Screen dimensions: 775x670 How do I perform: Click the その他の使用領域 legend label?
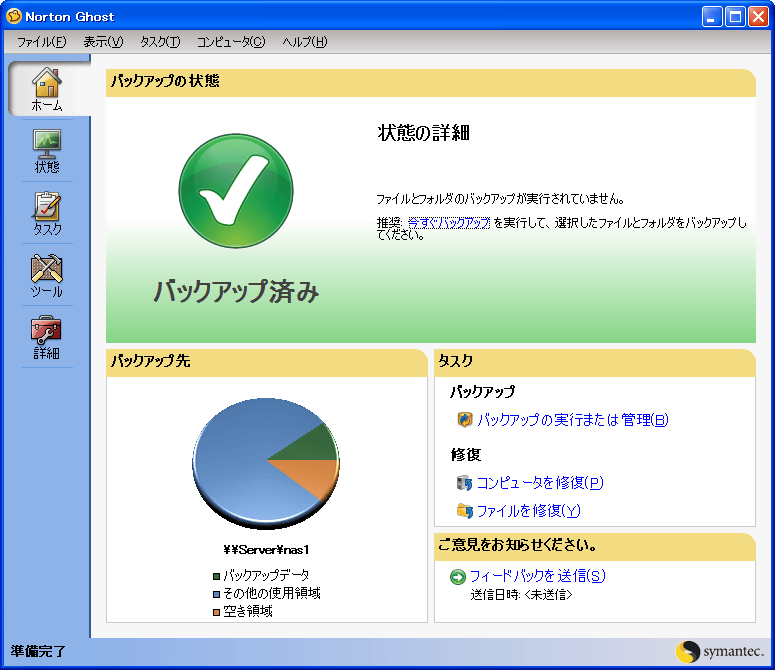[x=272, y=593]
